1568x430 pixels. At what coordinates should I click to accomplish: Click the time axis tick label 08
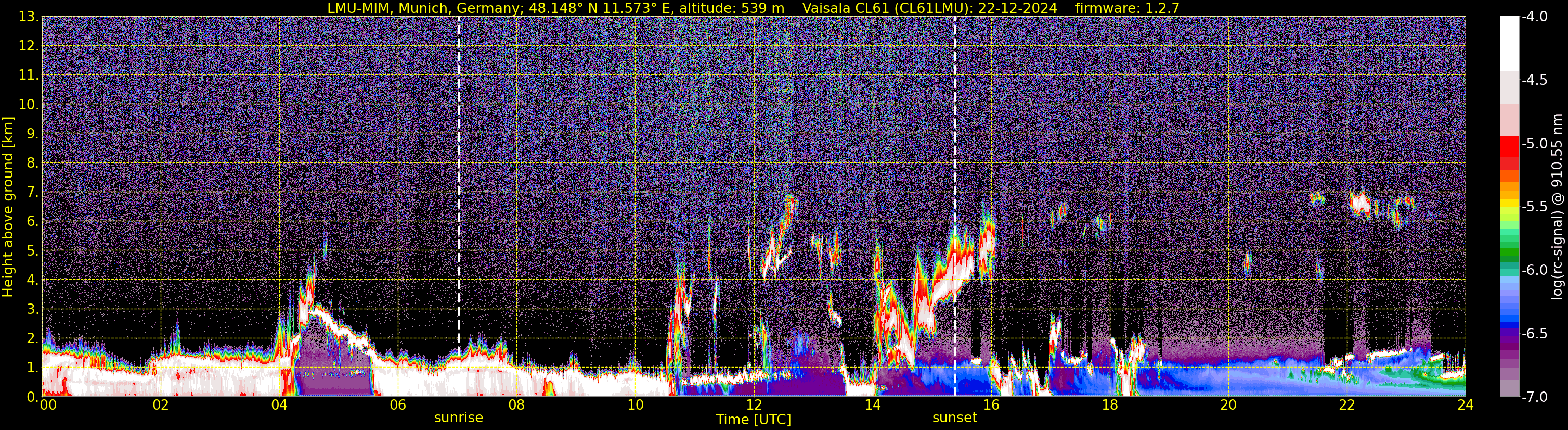516,406
